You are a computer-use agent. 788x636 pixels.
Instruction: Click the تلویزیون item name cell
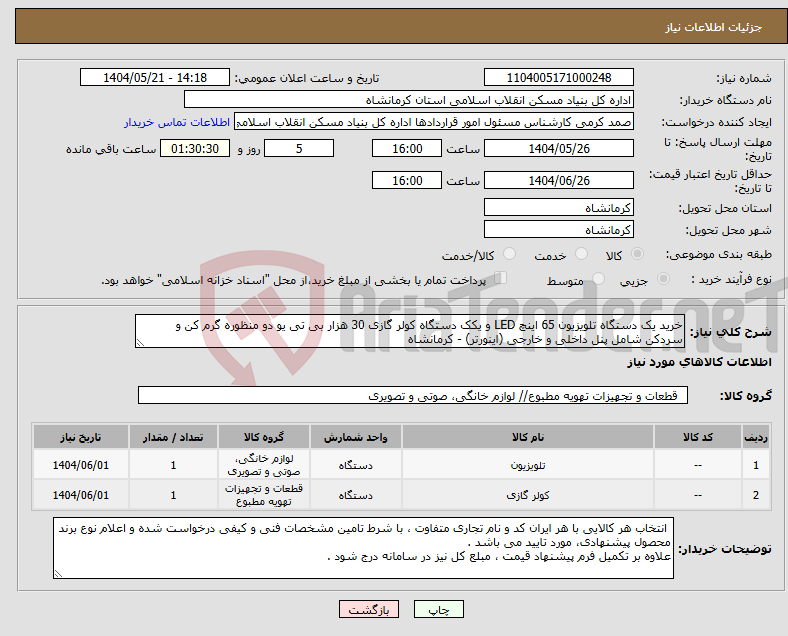pos(528,465)
